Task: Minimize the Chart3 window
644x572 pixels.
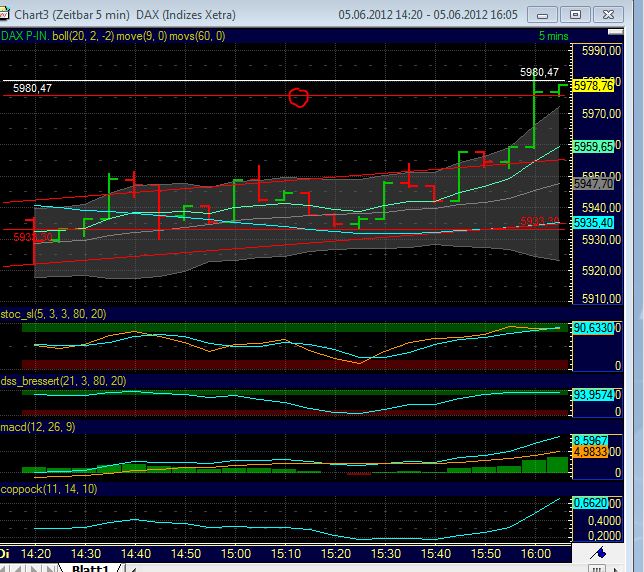Action: (x=542, y=15)
